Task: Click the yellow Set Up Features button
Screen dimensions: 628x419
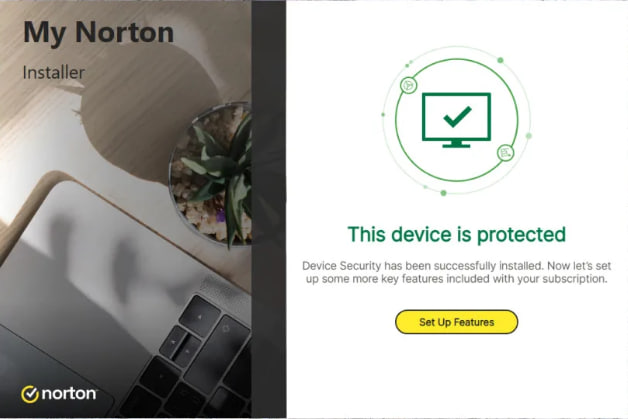Action: 456,322
